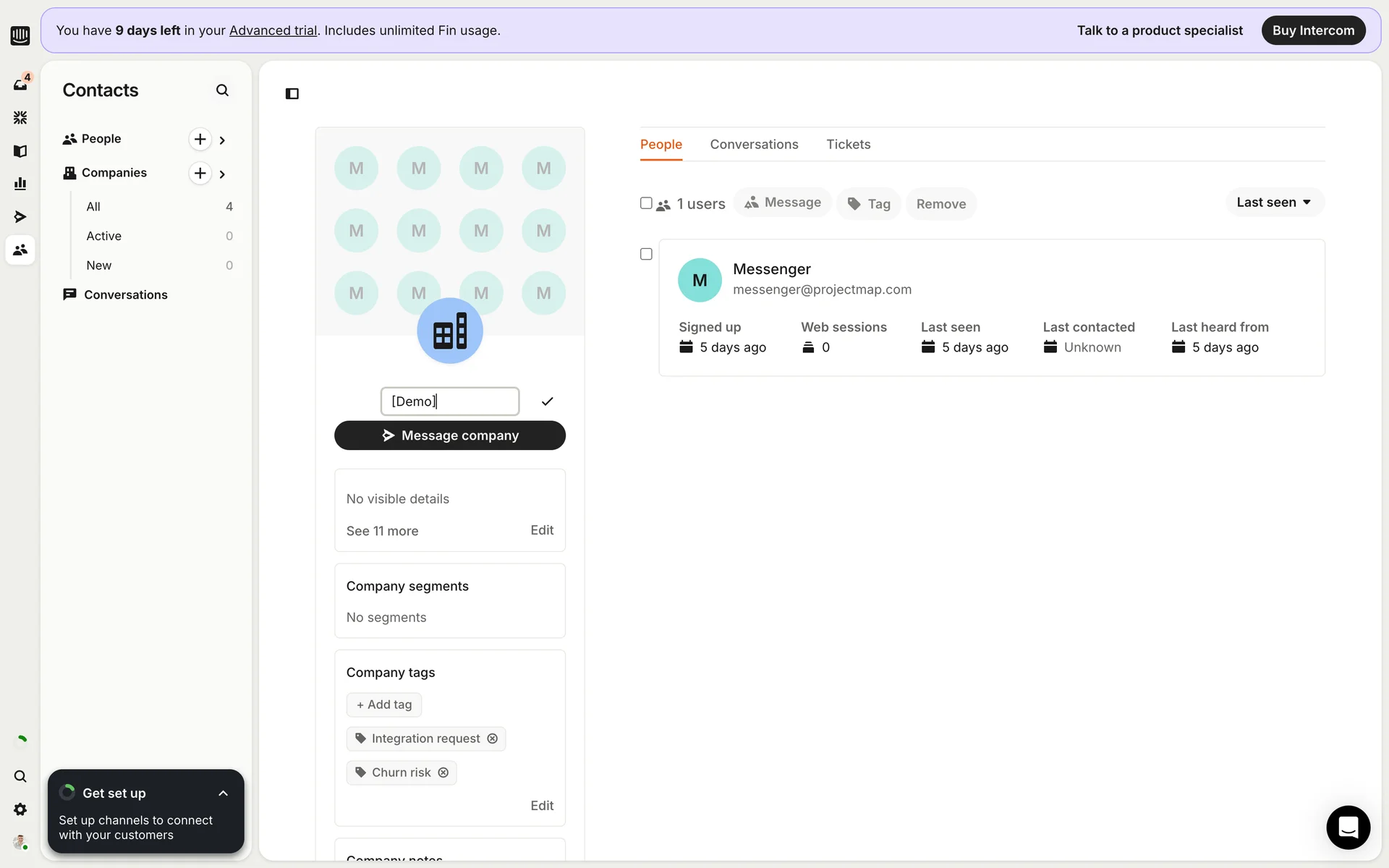Expand the People section chevron

(x=222, y=140)
